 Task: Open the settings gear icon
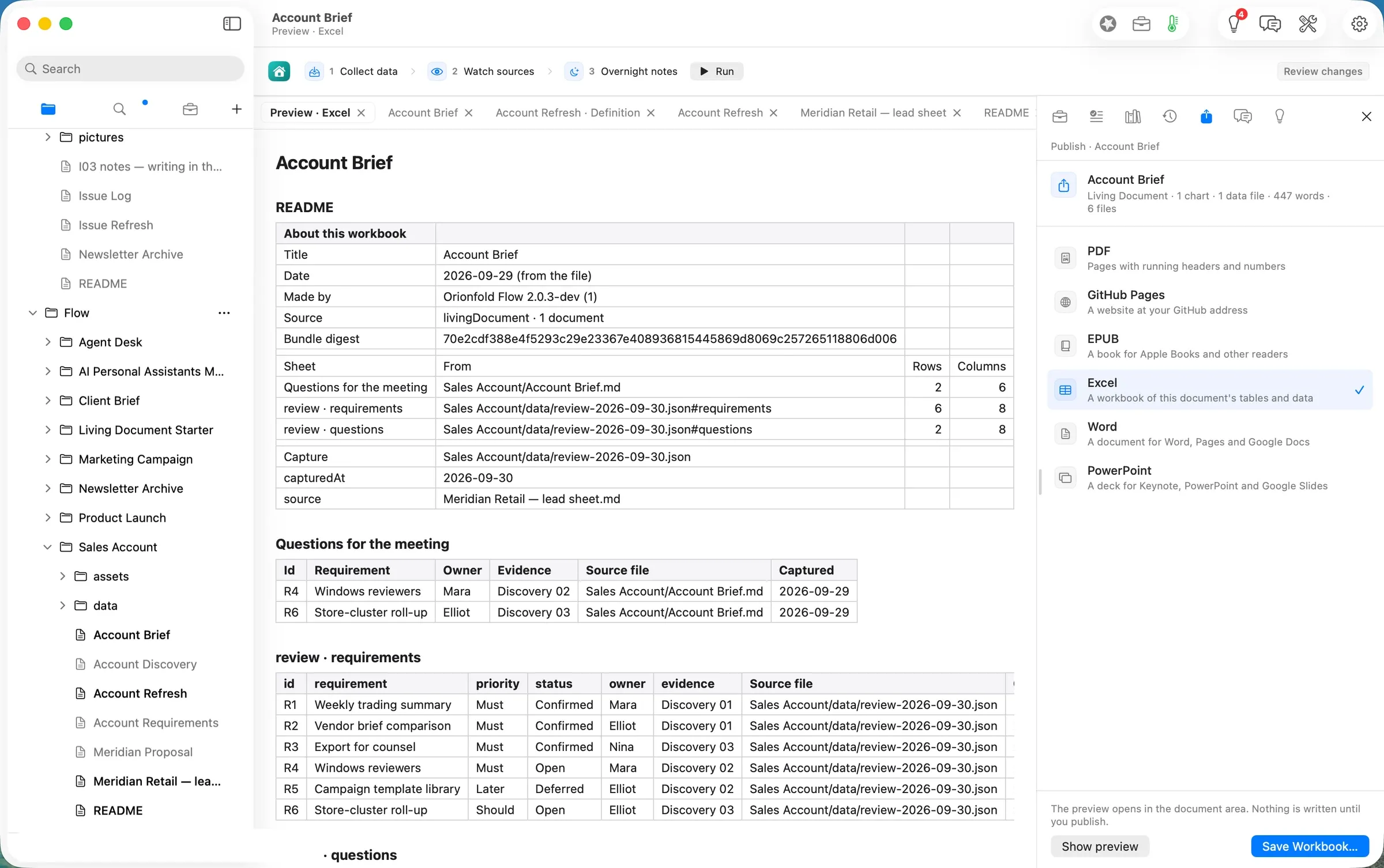(1359, 24)
